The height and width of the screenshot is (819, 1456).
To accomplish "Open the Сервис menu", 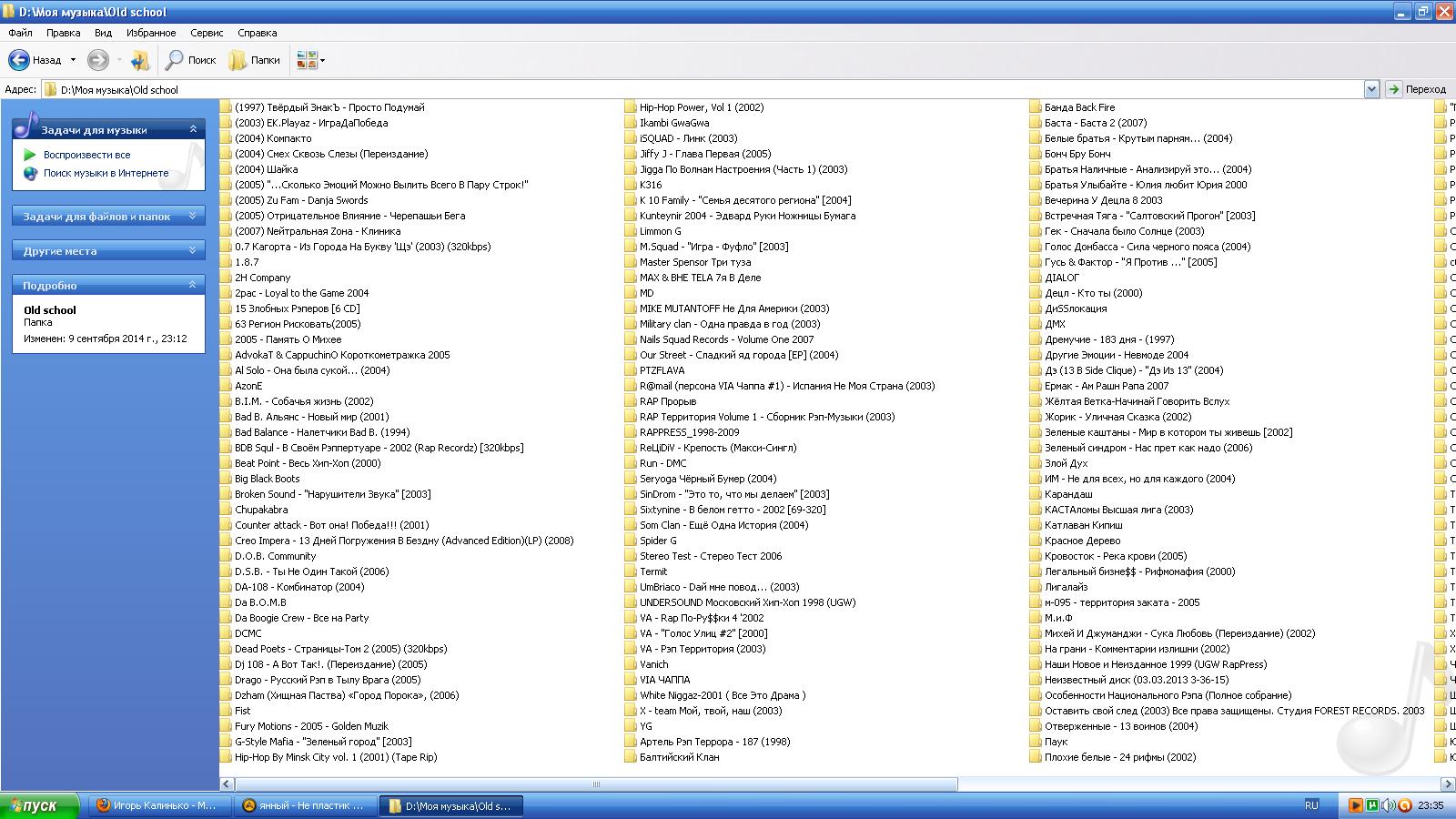I will tap(207, 33).
